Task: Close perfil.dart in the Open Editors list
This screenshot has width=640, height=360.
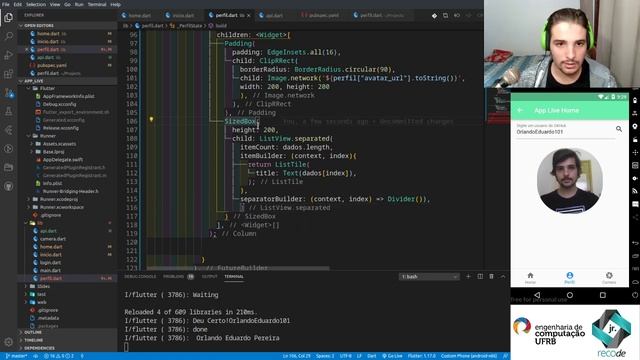Action: tap(27, 49)
